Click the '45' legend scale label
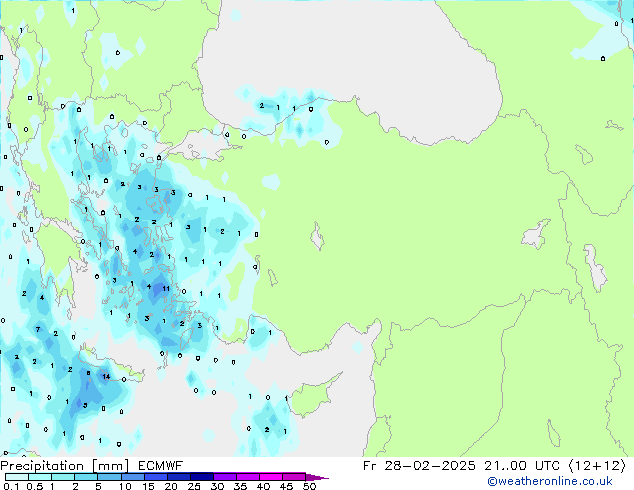634x490 pixels. coord(286,486)
